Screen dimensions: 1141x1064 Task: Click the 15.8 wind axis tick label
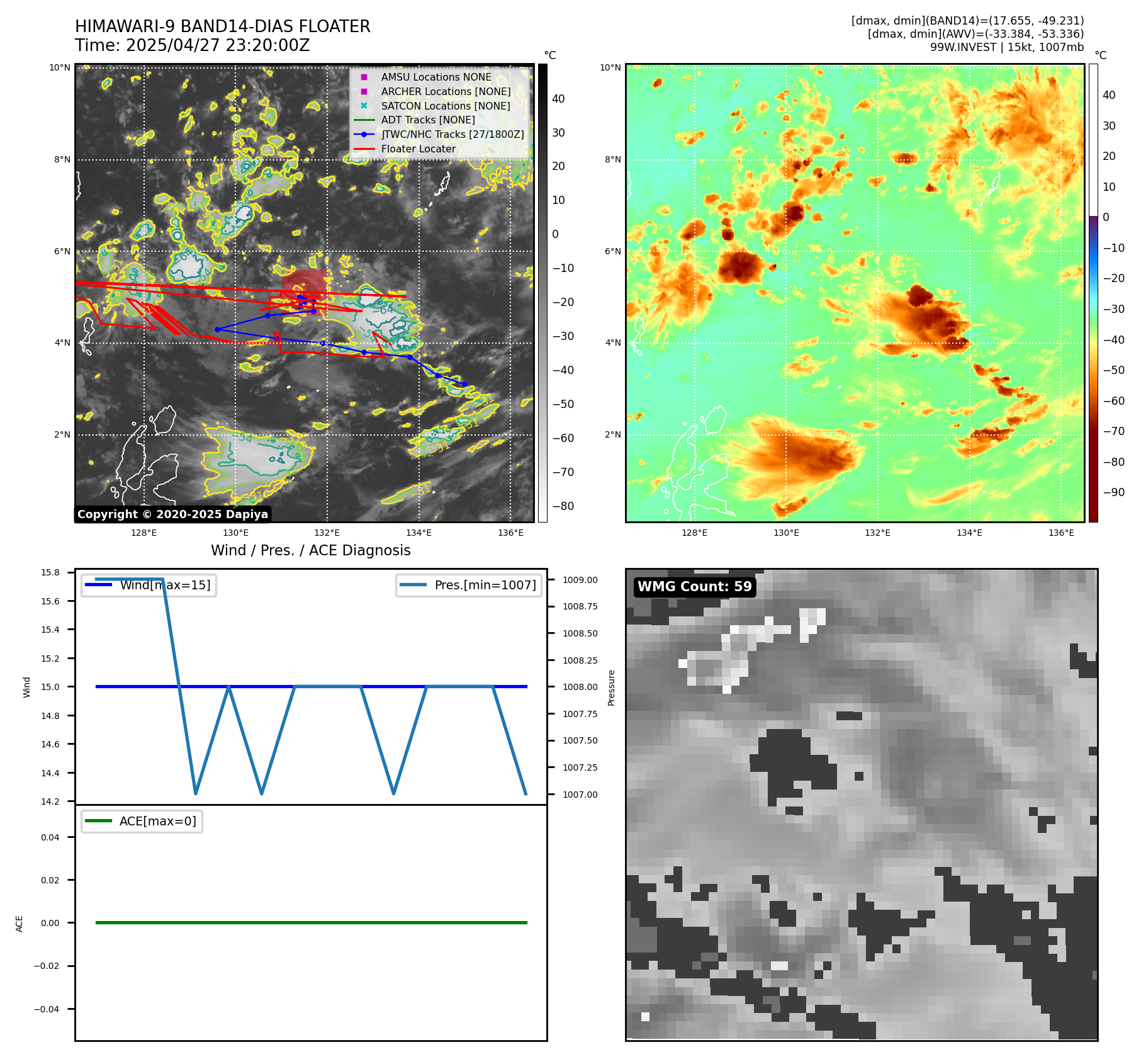[50, 572]
